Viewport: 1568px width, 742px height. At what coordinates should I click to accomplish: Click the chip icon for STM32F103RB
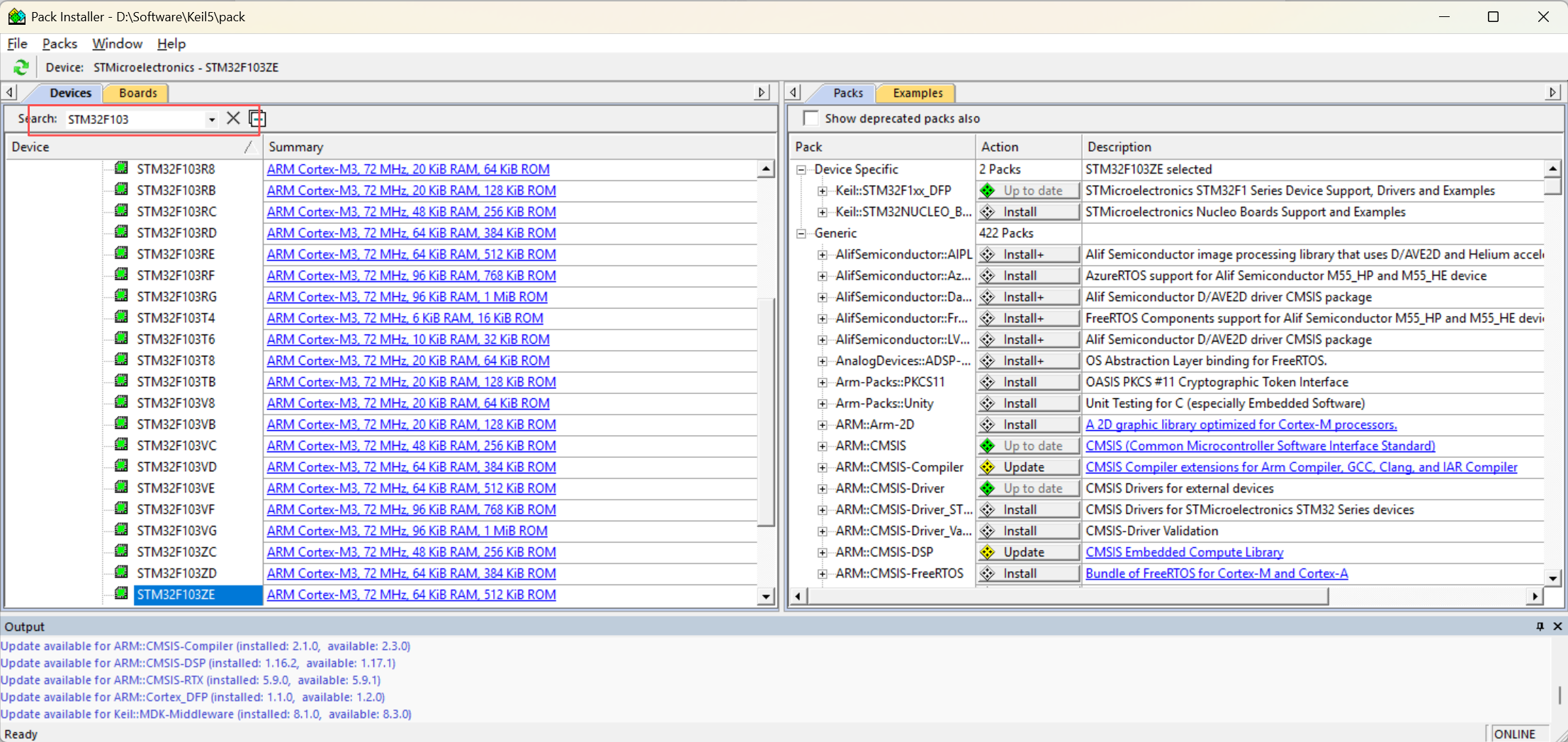(x=122, y=189)
